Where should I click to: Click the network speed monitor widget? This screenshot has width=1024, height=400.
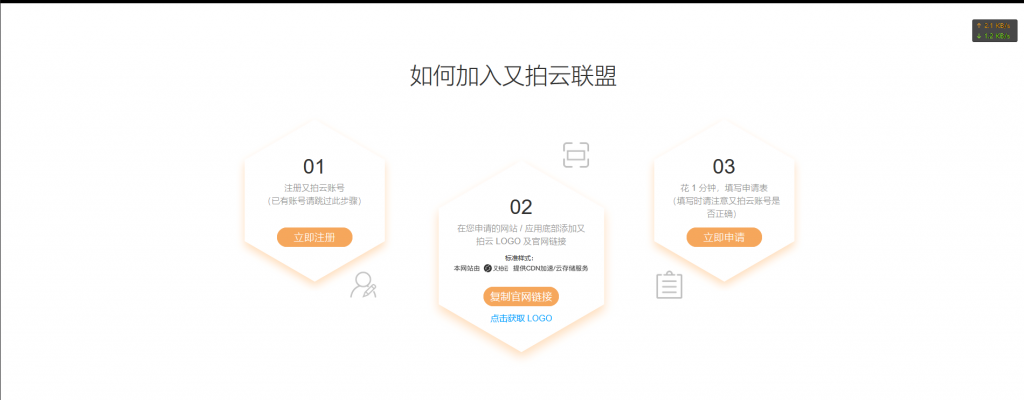point(994,30)
